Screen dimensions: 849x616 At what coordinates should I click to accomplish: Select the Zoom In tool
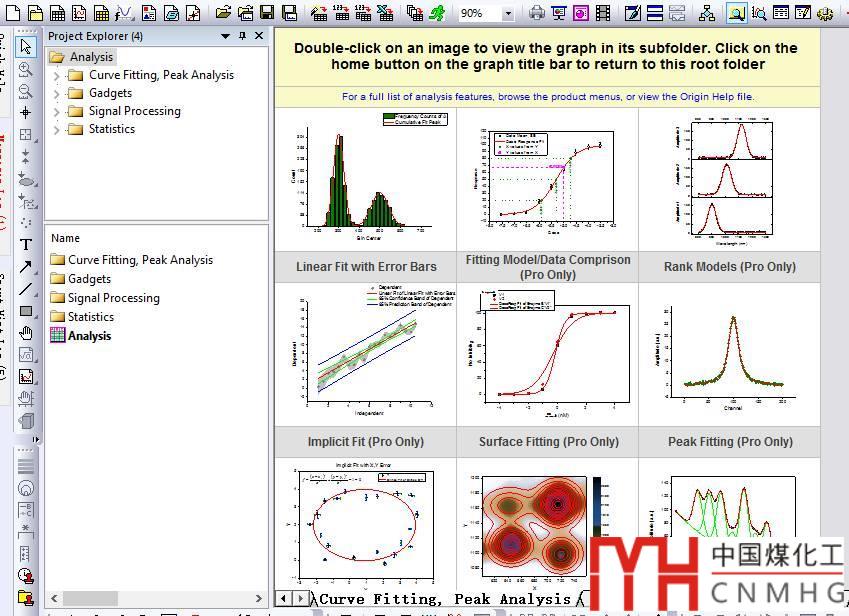(25, 69)
